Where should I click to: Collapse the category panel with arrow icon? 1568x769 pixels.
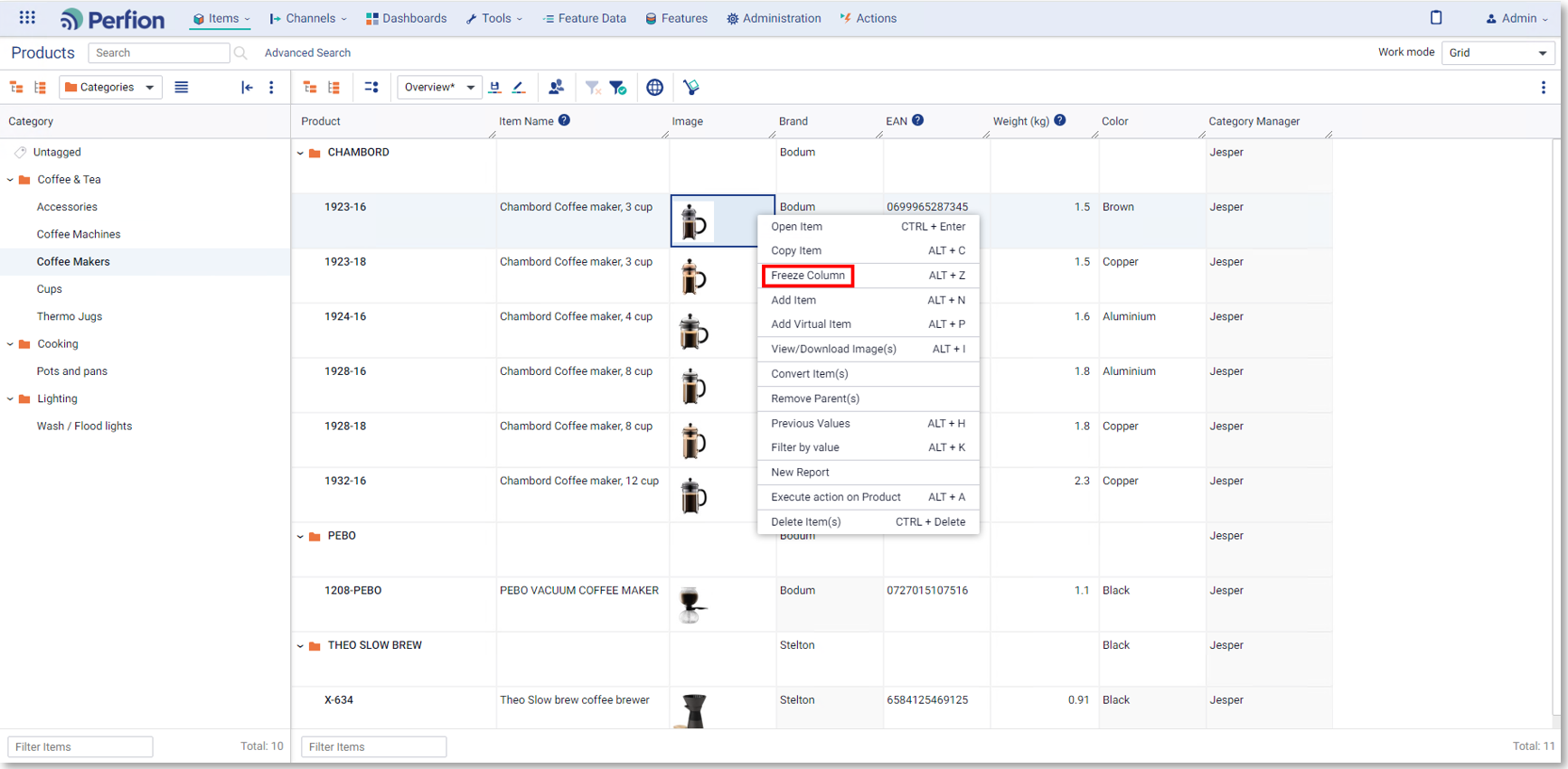[x=247, y=88]
